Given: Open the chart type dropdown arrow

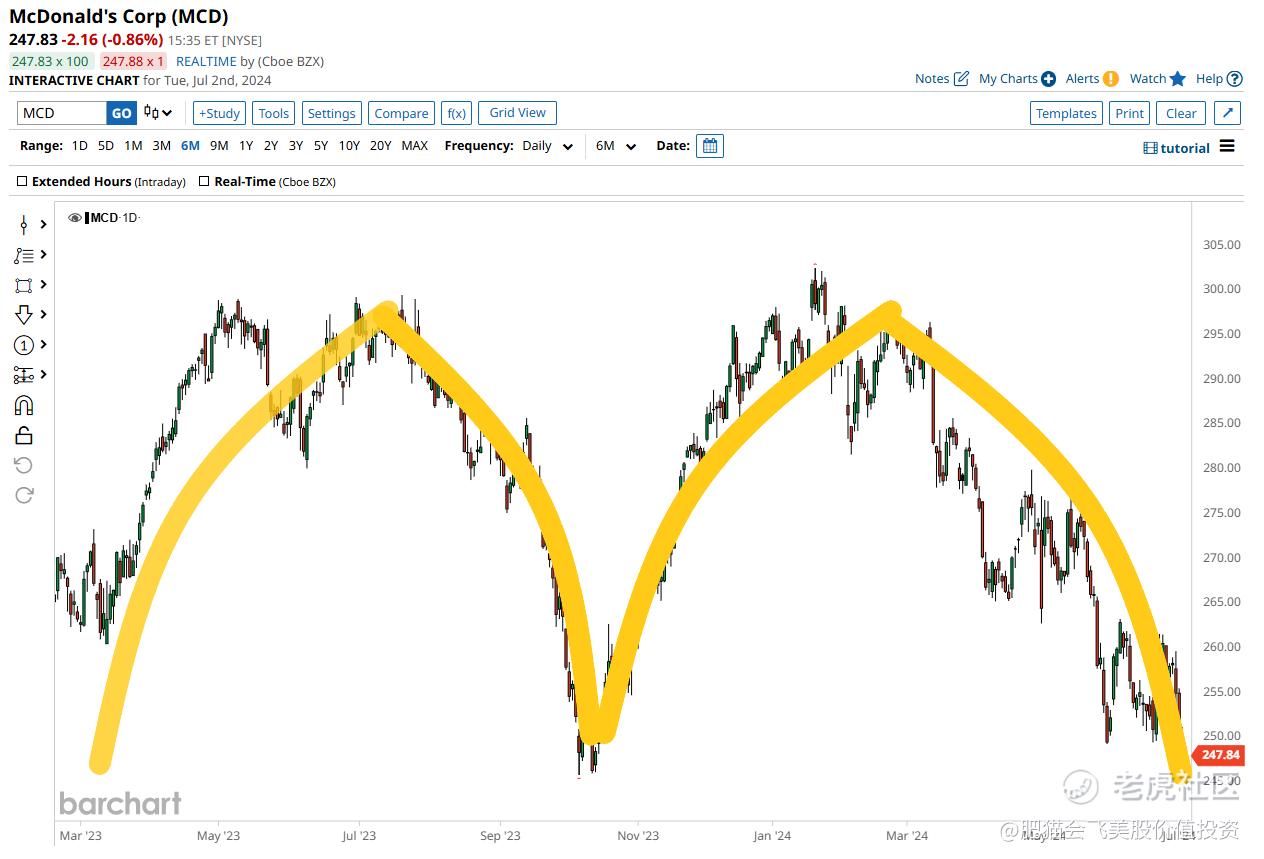Looking at the screenshot, I should (166, 114).
